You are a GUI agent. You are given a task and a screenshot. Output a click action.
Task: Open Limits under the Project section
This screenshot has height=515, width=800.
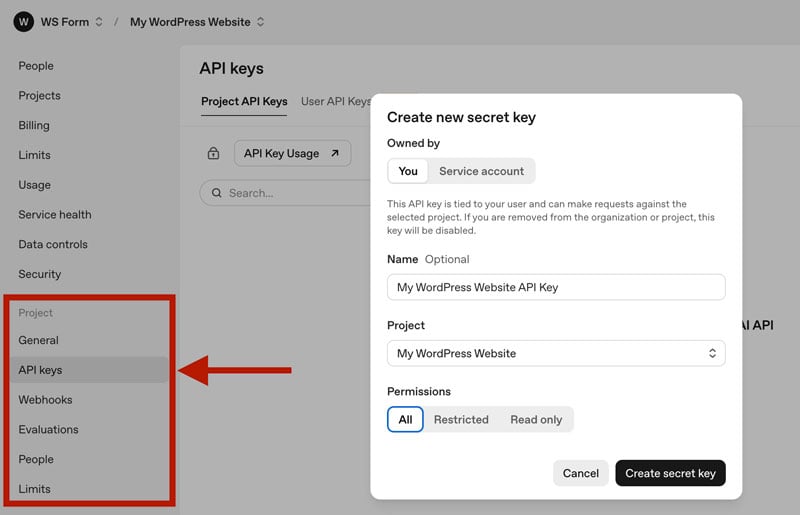pyautogui.click(x=34, y=488)
